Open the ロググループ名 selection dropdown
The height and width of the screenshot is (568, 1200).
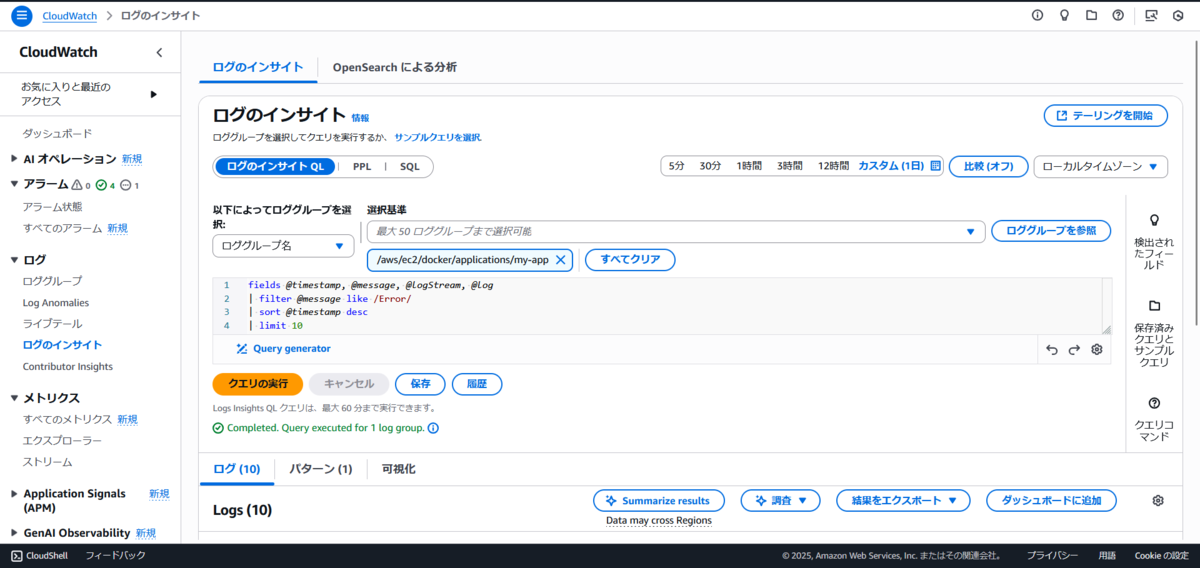click(283, 245)
